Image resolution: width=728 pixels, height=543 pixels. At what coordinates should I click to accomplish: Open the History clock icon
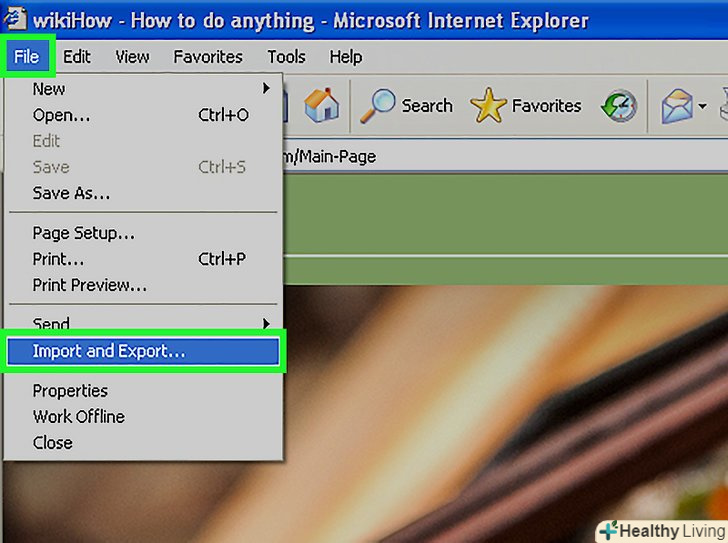(618, 106)
